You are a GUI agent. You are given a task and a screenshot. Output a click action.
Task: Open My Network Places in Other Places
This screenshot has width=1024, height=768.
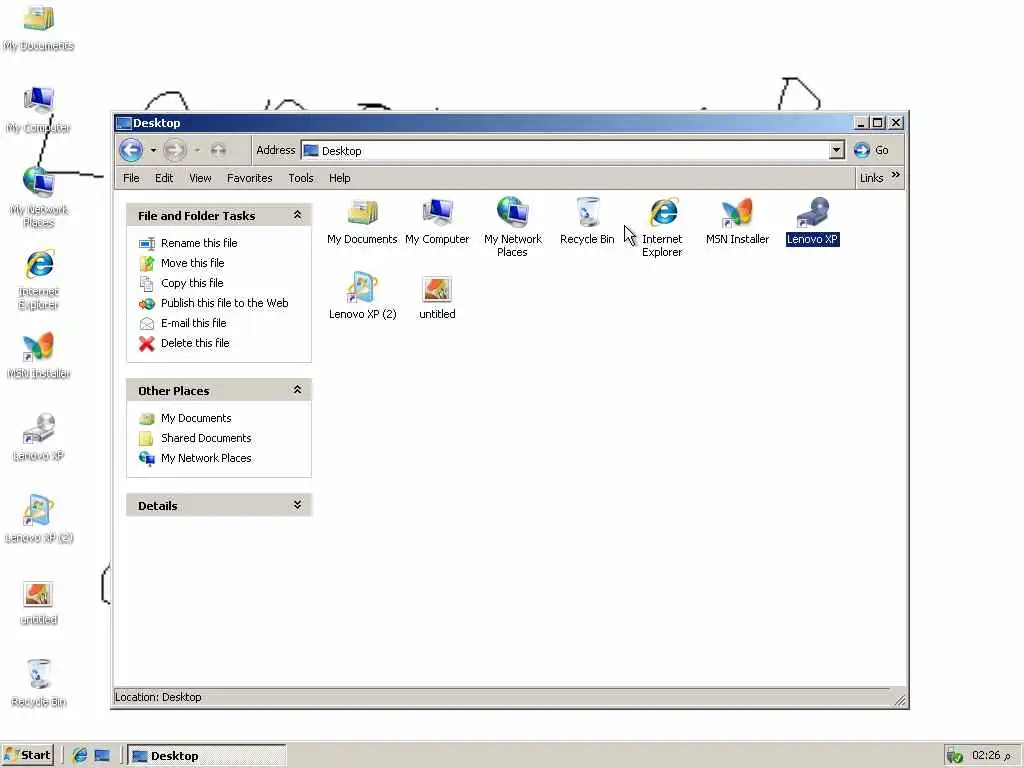tap(206, 458)
